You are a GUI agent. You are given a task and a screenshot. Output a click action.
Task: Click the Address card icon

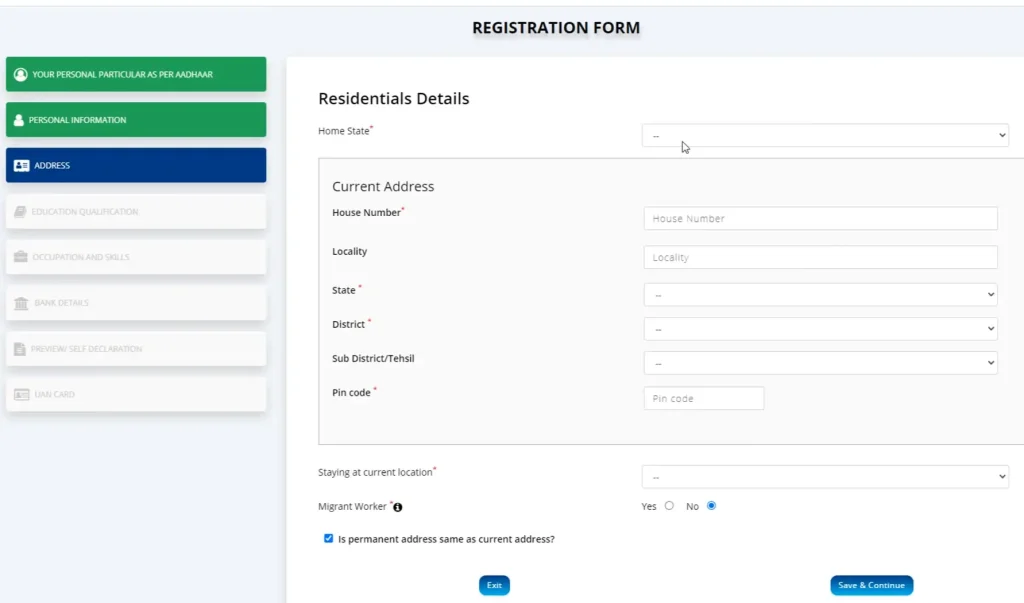point(21,166)
